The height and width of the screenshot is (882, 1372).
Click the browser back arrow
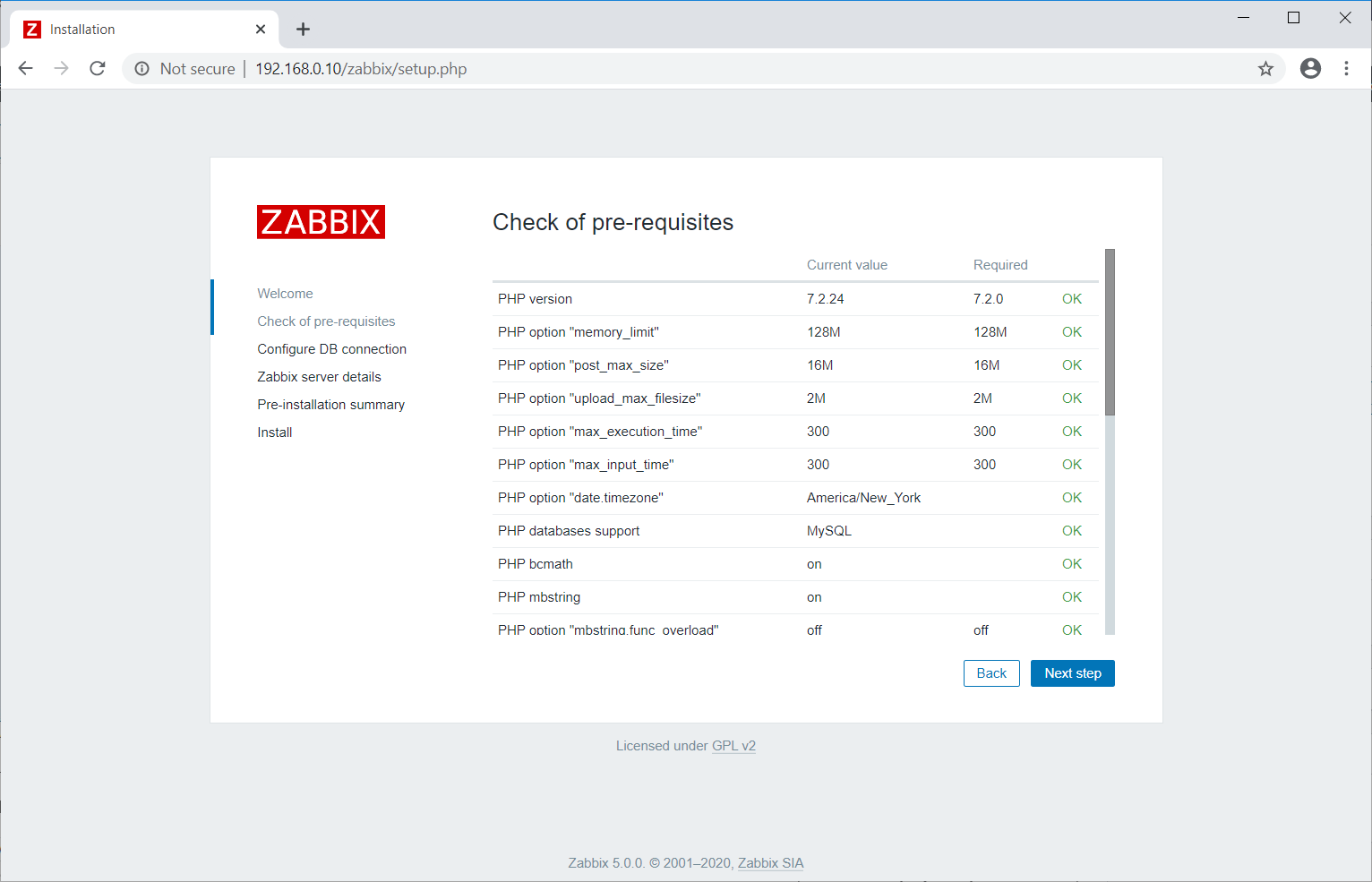[26, 69]
